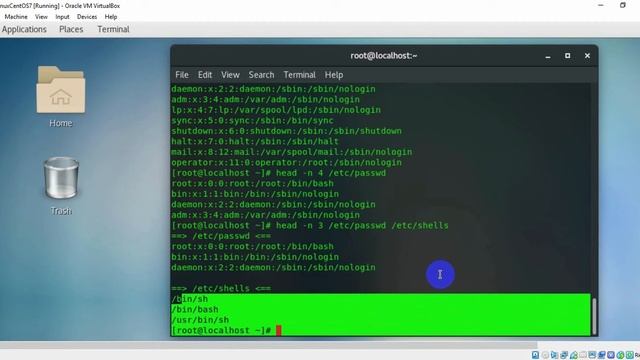Minimize the VirtualBox window
This screenshot has height=360, width=640.
pos(601,5)
